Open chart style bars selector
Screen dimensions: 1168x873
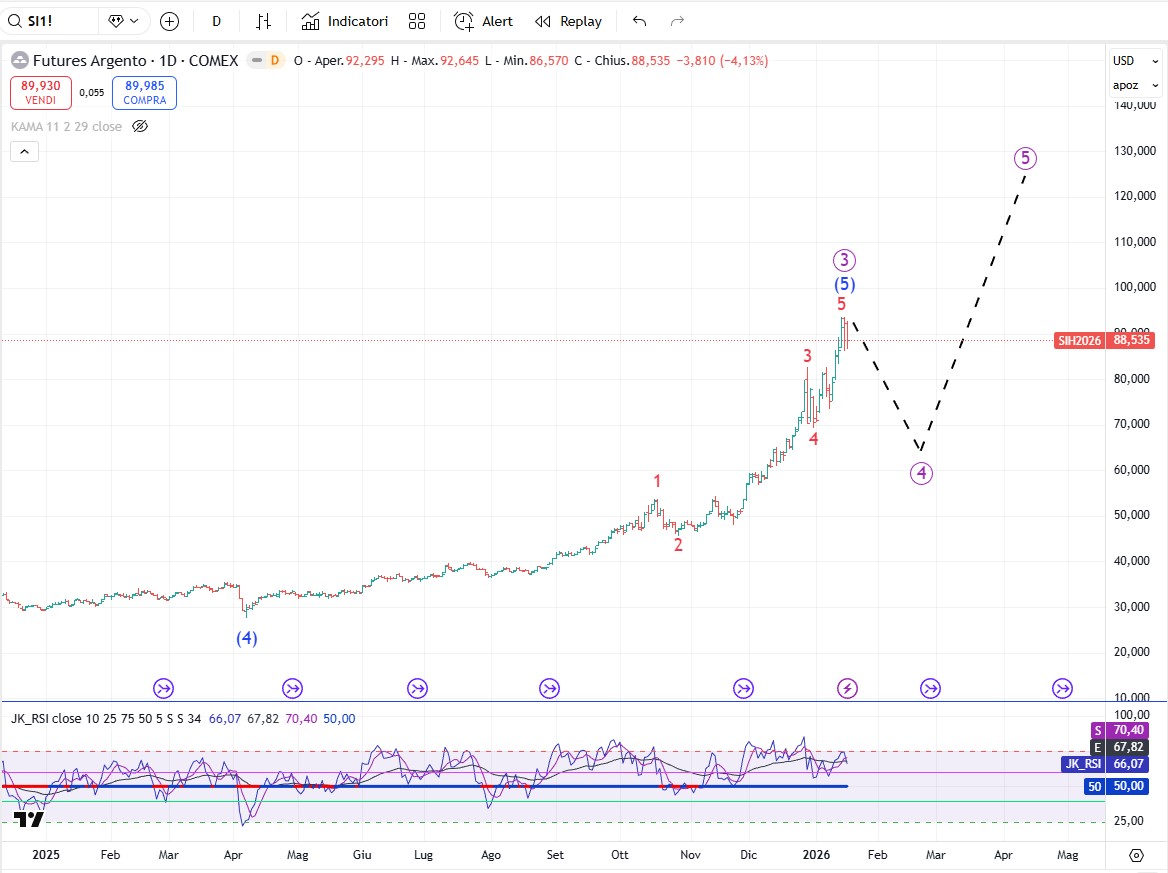(x=263, y=22)
